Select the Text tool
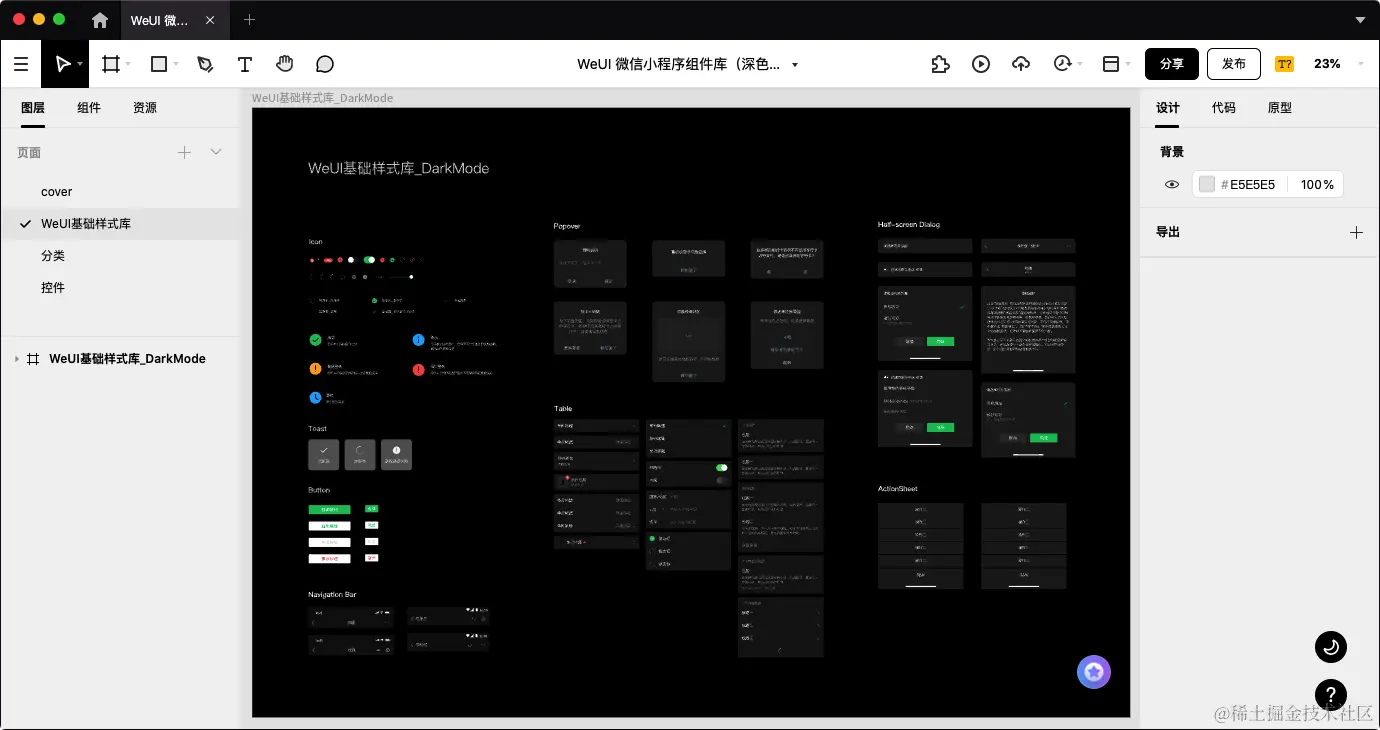 click(245, 64)
